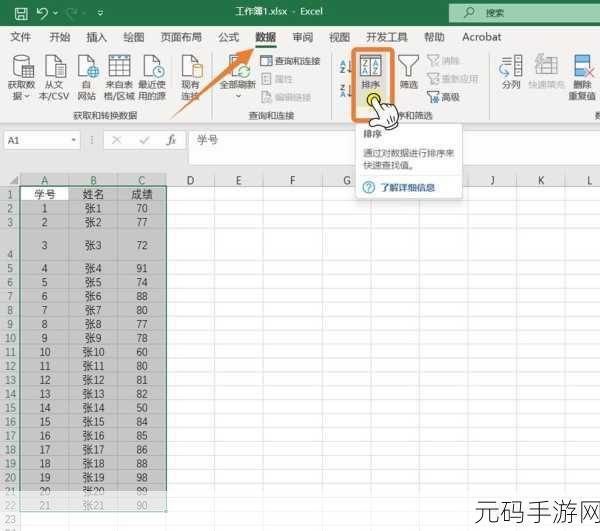600x531 pixels.
Task: Click cell containing 张4
Action: click(93, 268)
